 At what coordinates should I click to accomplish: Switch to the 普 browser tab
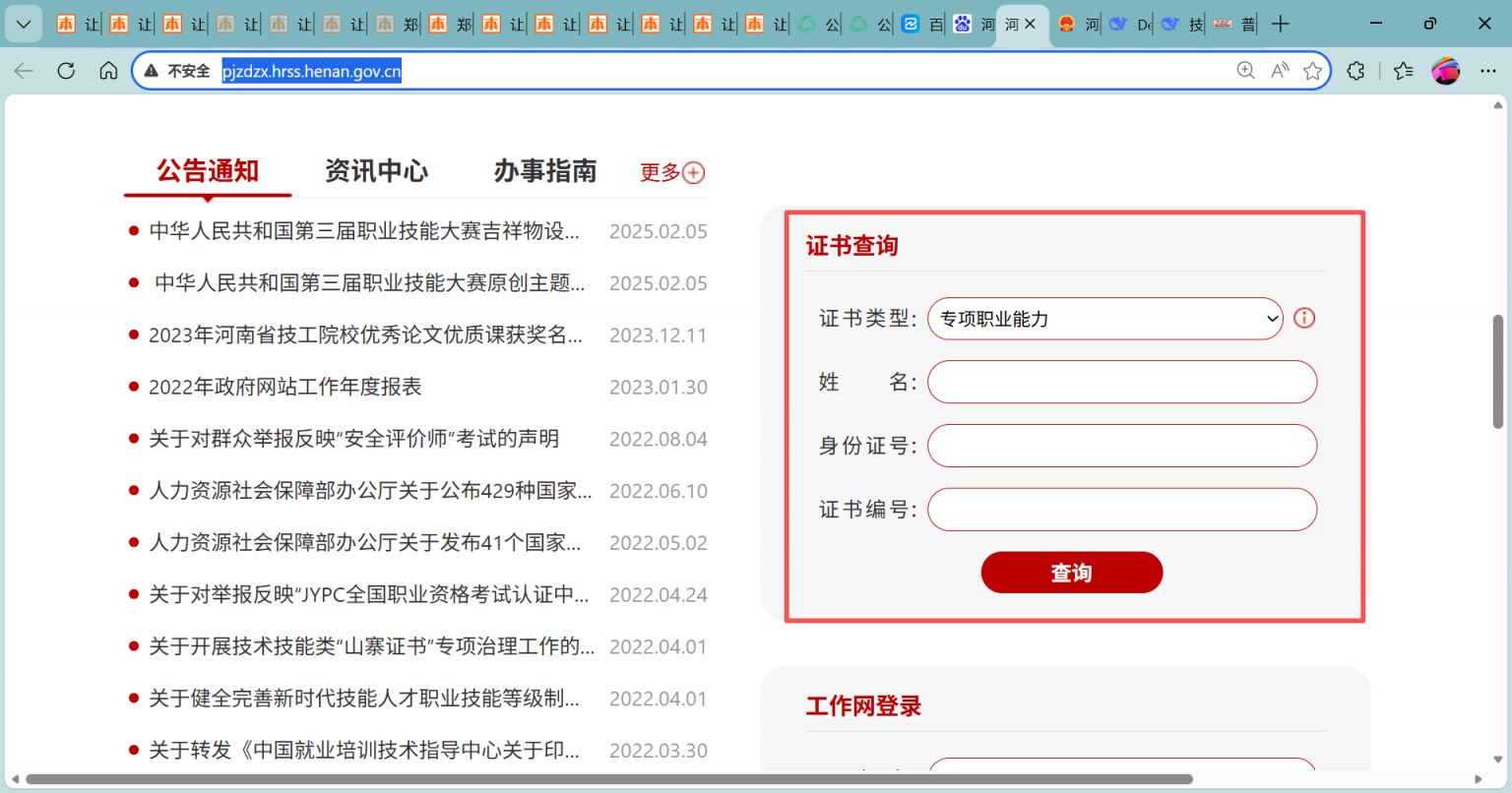pos(1234,25)
